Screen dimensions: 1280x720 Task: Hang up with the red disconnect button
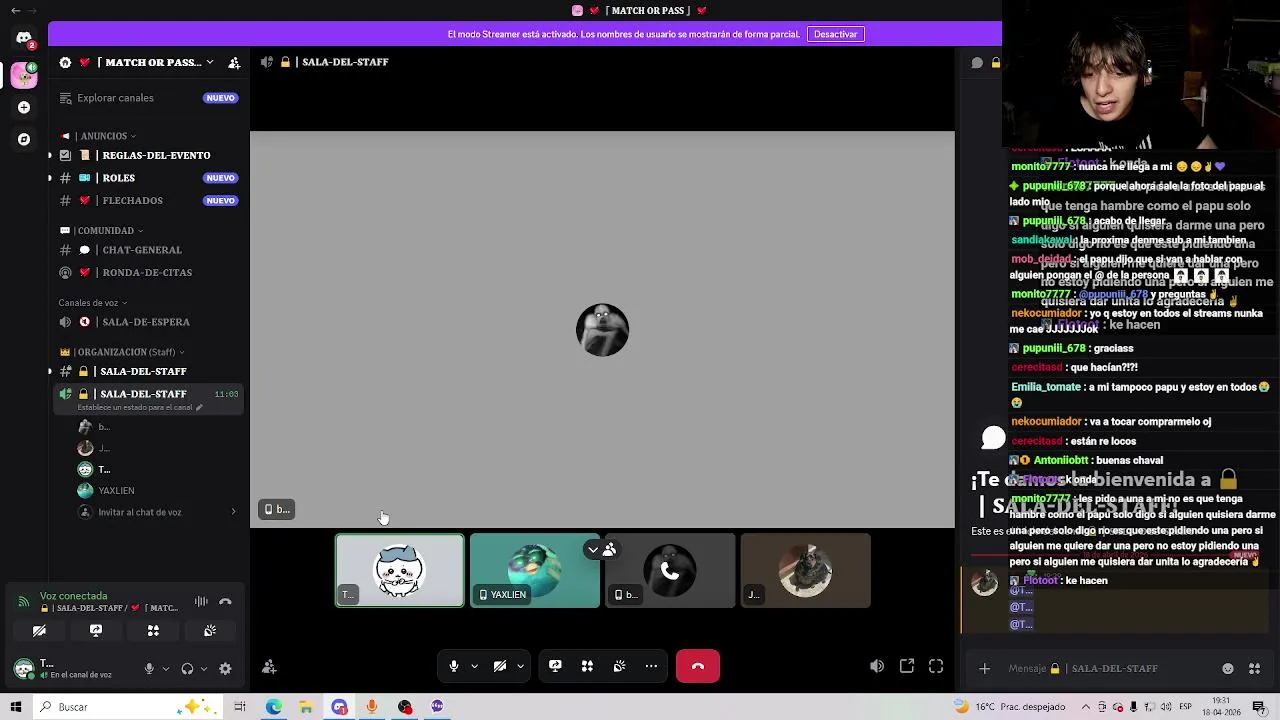(698, 666)
